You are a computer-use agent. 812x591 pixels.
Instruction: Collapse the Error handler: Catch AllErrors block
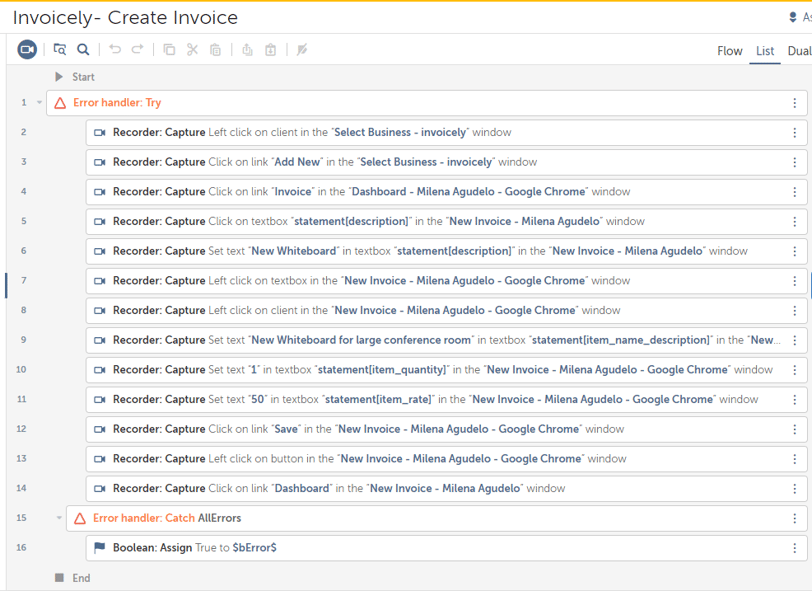coord(59,518)
